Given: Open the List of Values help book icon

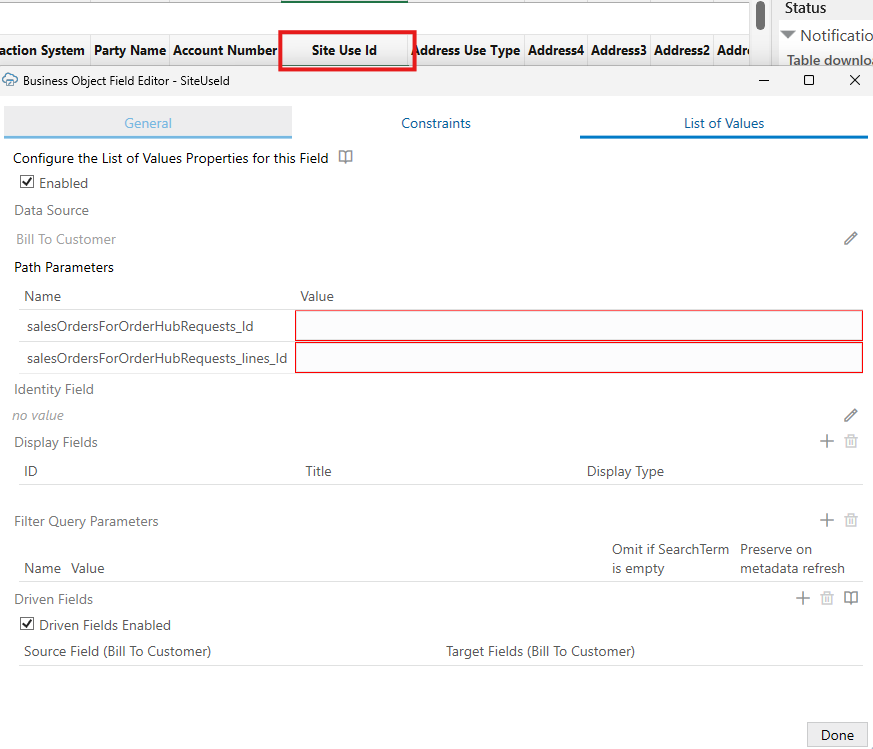Looking at the screenshot, I should 345,157.
